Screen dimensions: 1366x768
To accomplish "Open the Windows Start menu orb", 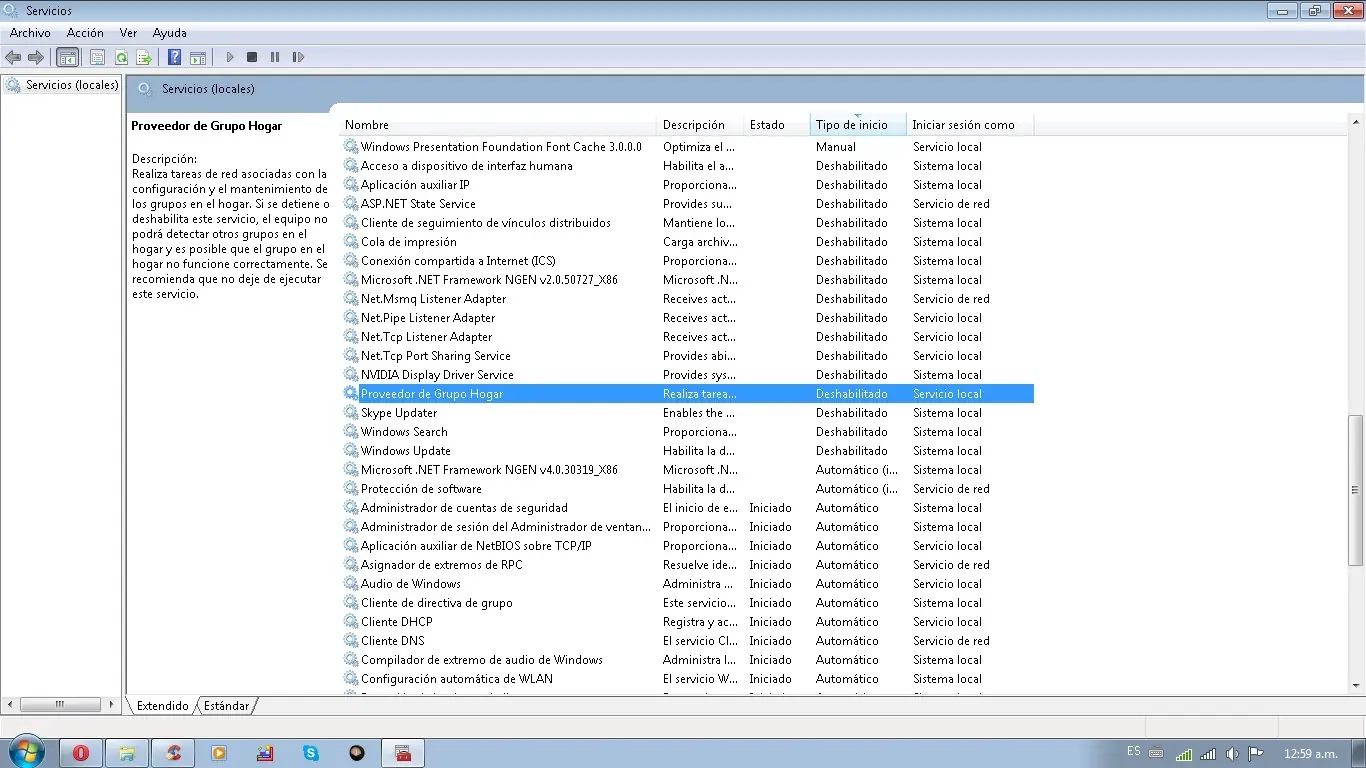I will 27,752.
